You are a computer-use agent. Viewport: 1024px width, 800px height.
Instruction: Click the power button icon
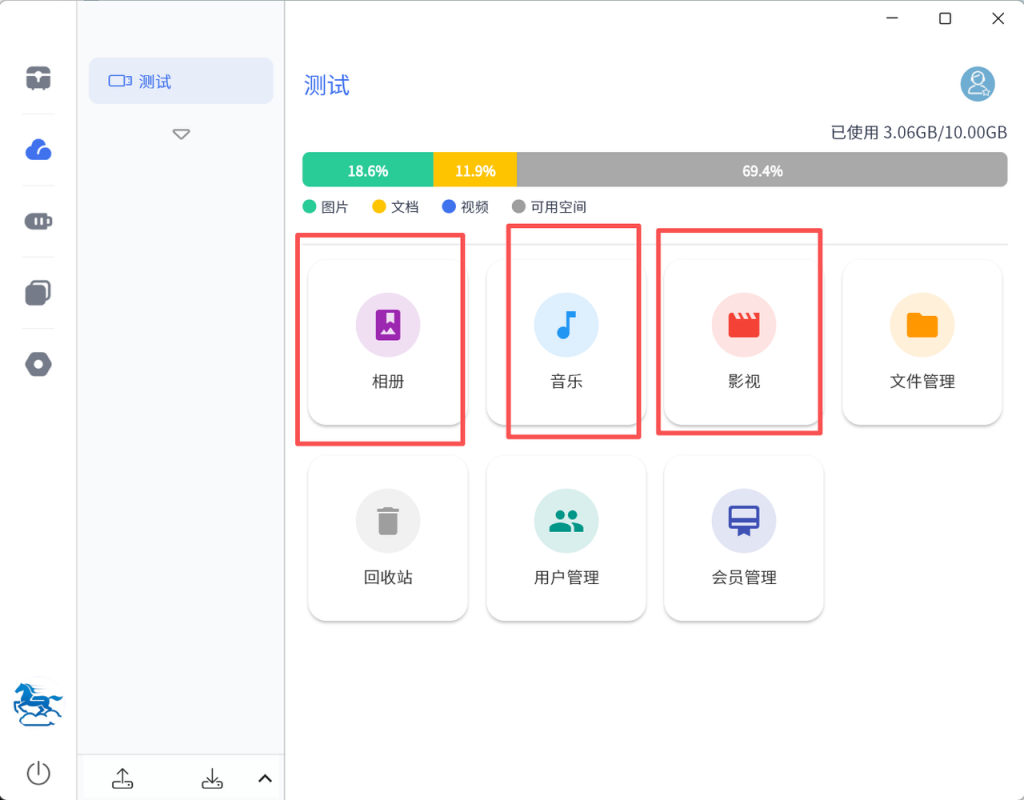tap(38, 773)
